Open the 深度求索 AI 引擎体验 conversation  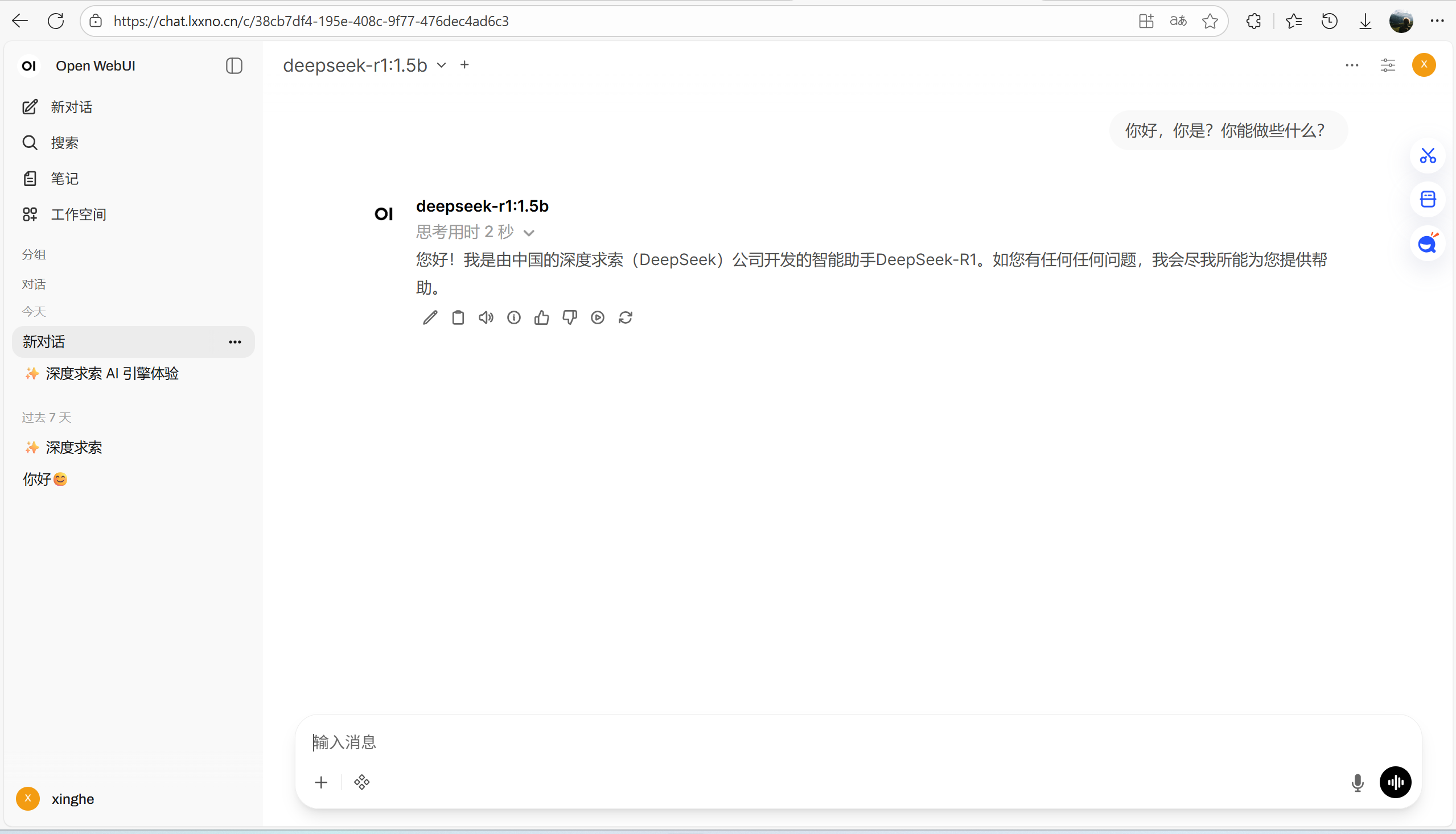pyautogui.click(x=112, y=373)
